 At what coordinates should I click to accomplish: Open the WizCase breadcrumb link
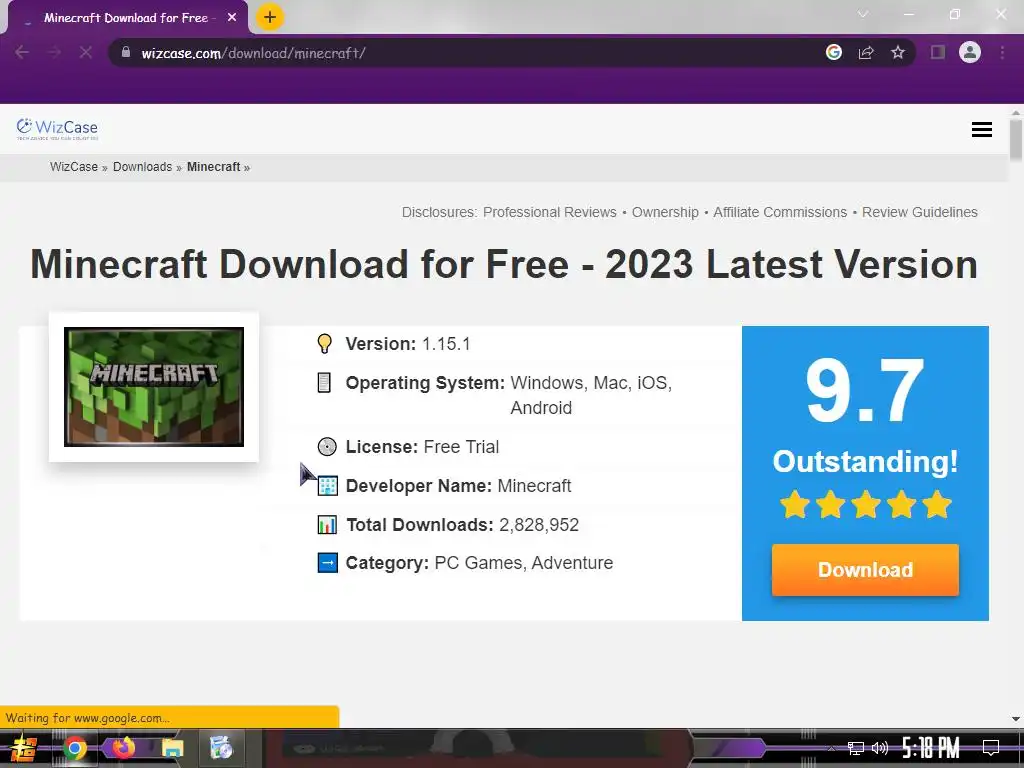tap(74, 167)
